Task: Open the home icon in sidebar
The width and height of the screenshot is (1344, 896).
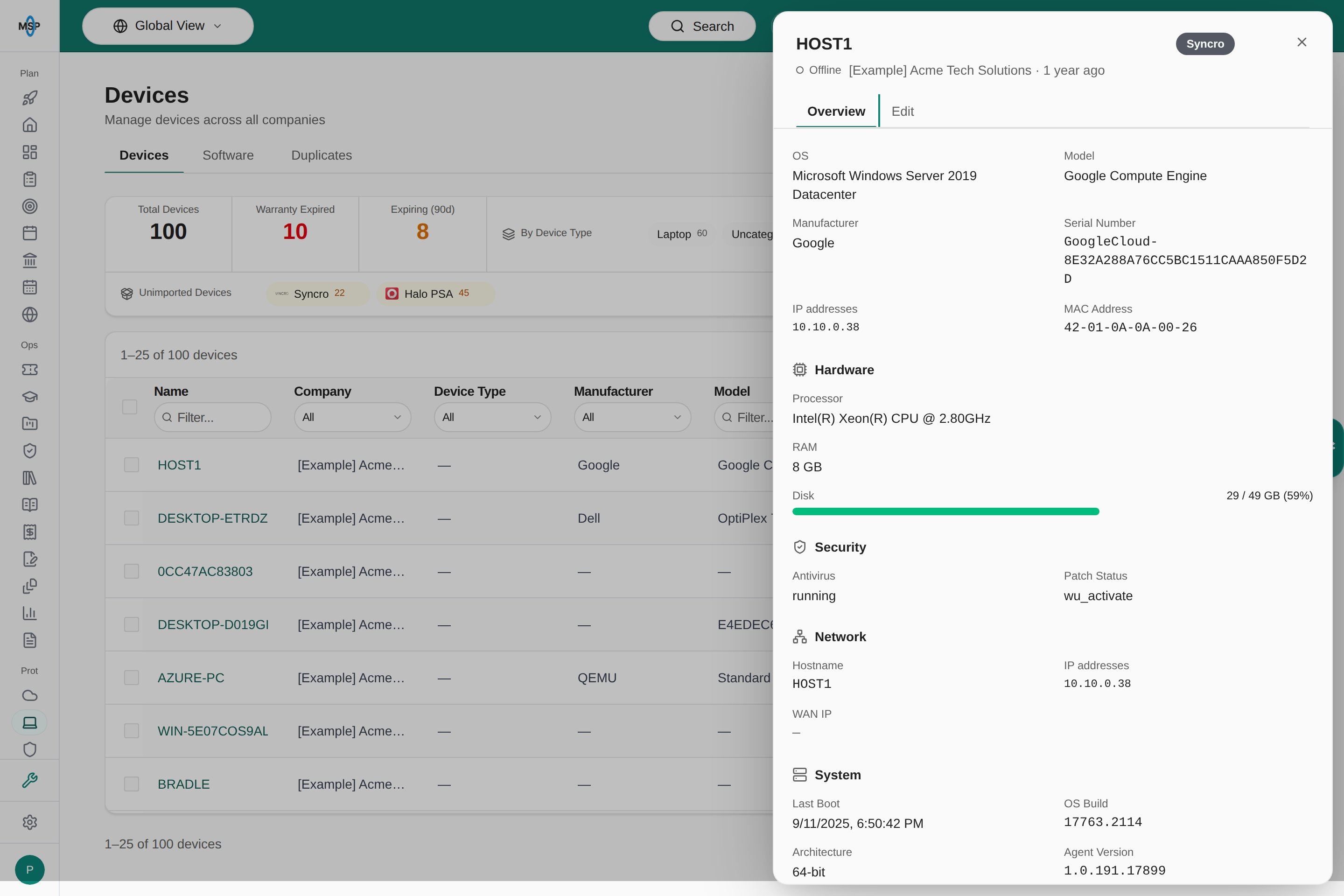Action: (30, 125)
